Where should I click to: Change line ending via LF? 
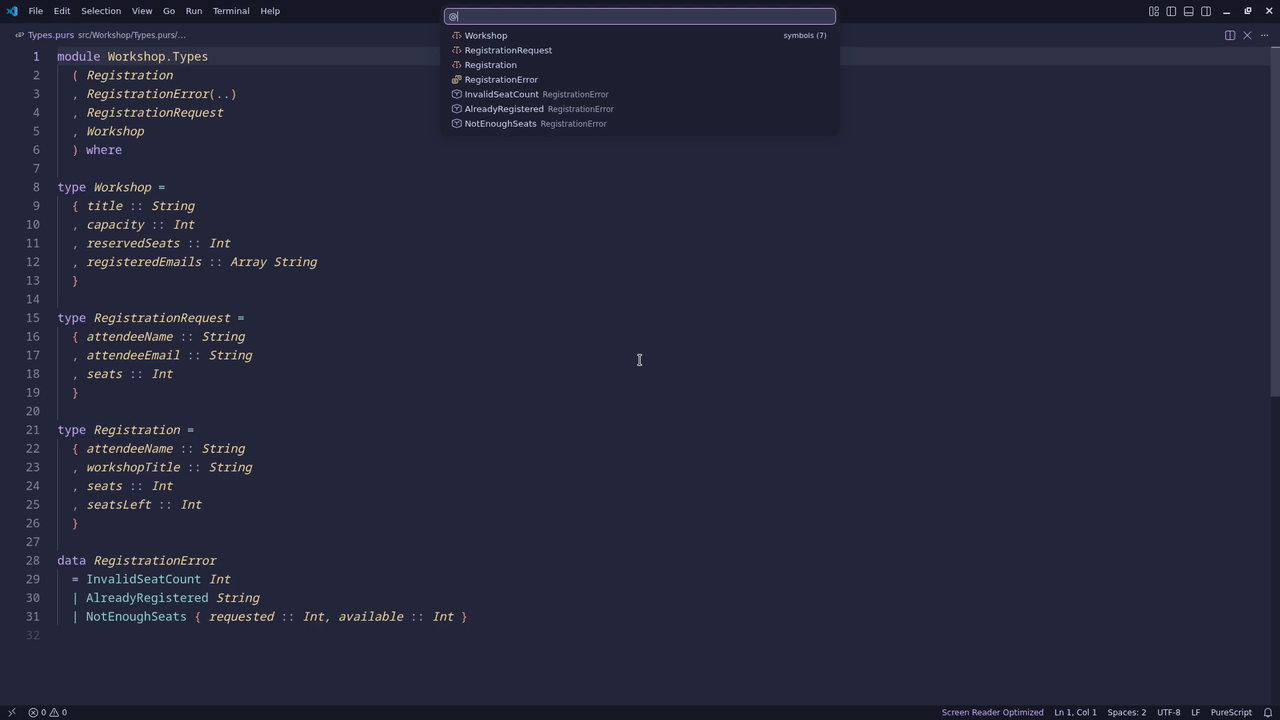pyautogui.click(x=1195, y=712)
